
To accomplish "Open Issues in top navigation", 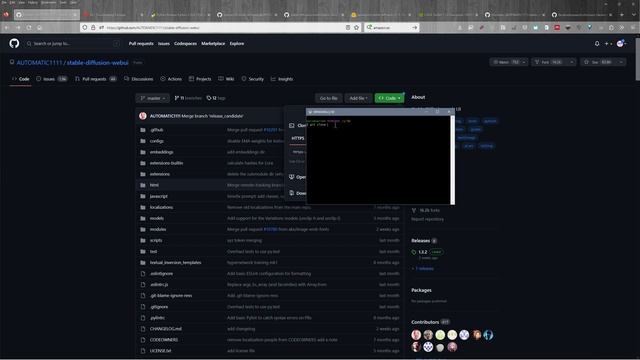I will point(164,43).
